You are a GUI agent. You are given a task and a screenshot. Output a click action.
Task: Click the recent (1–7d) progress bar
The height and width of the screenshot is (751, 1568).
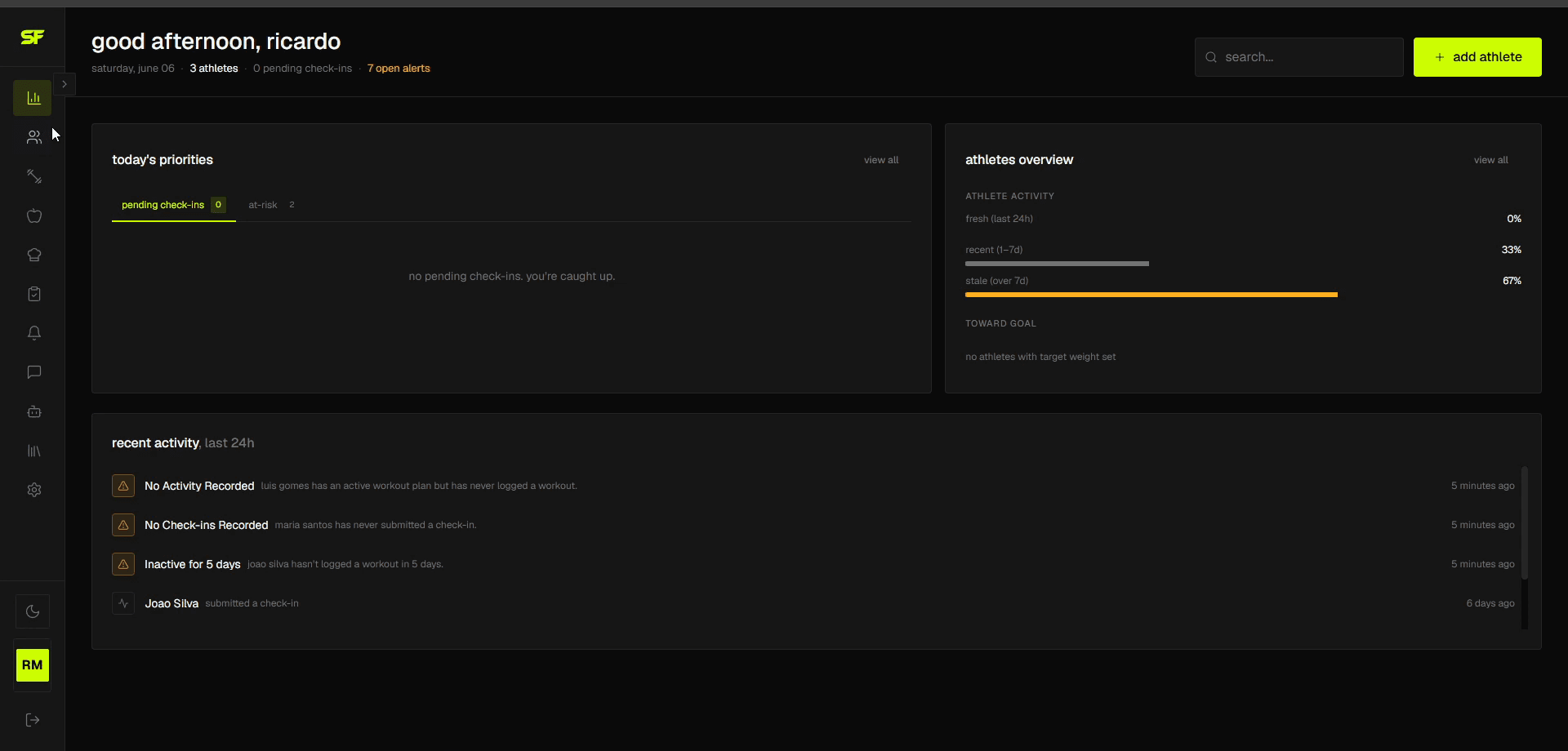[x=1057, y=264]
